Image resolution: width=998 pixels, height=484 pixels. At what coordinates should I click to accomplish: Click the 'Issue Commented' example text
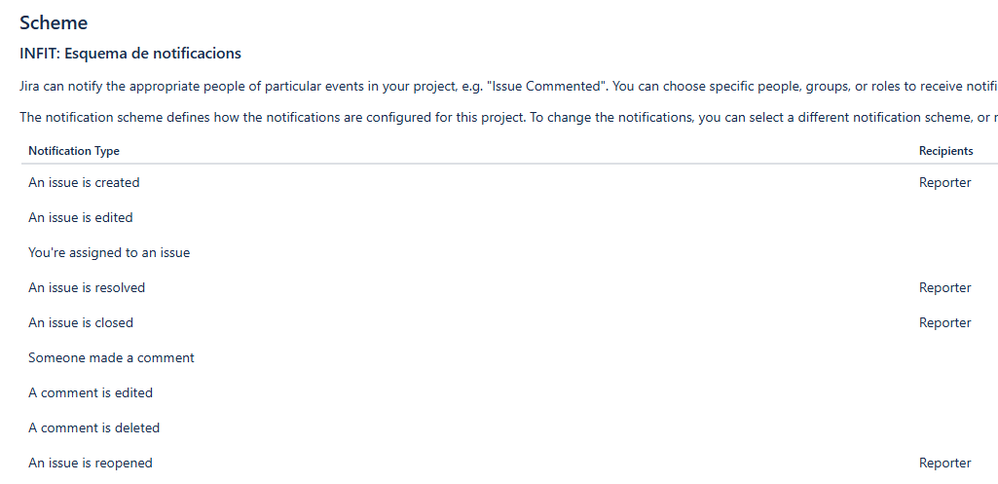550,87
